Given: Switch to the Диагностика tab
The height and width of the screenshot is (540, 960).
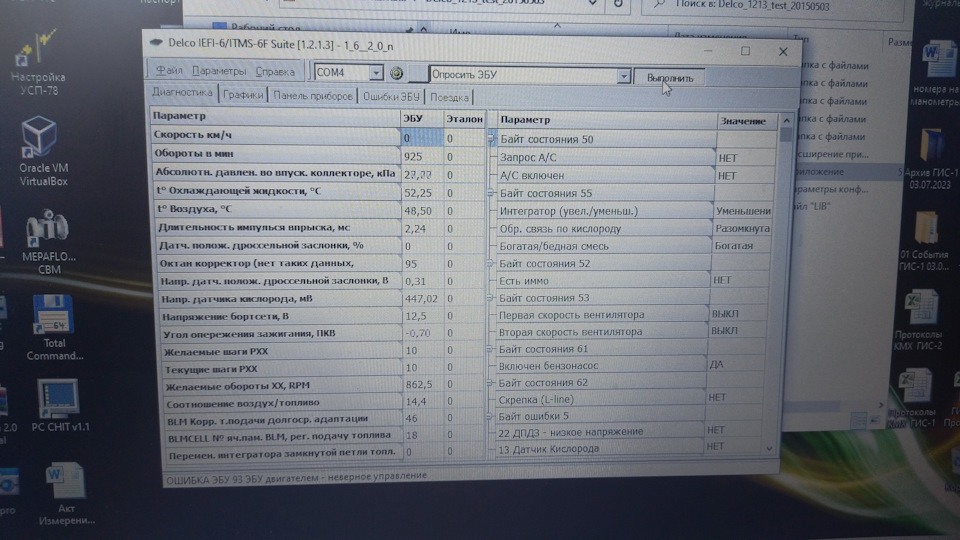Looking at the screenshot, I should 182,92.
